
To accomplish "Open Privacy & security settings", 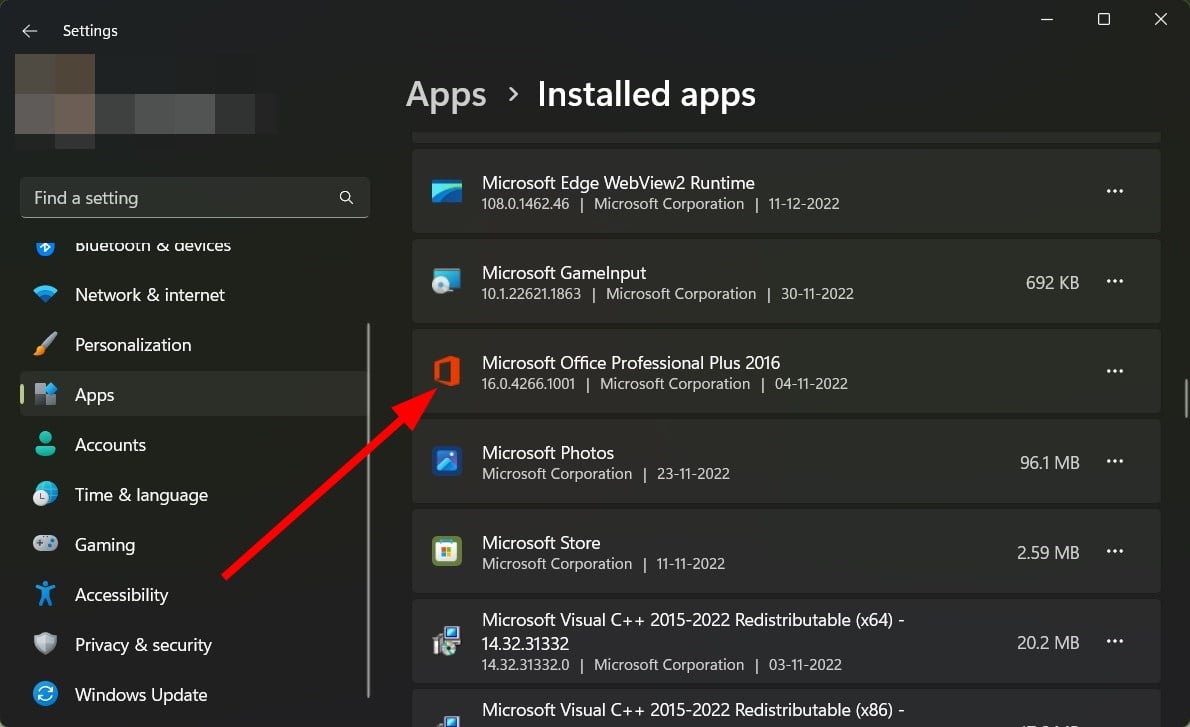I will coord(143,645).
